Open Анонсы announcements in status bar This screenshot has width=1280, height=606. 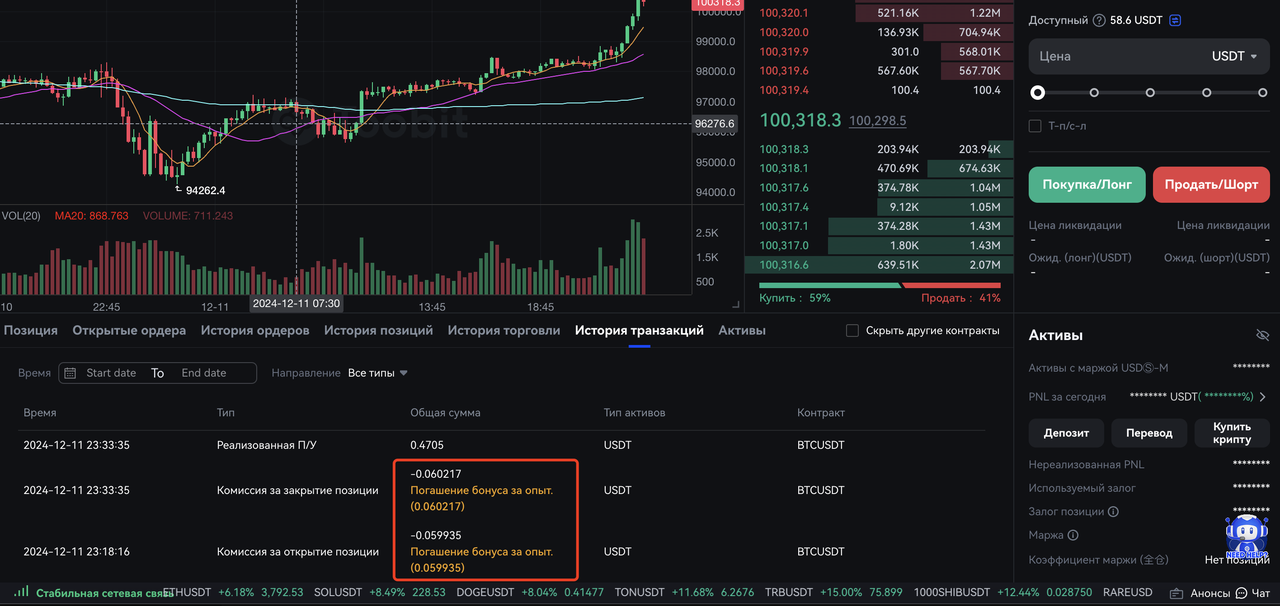coord(1203,593)
